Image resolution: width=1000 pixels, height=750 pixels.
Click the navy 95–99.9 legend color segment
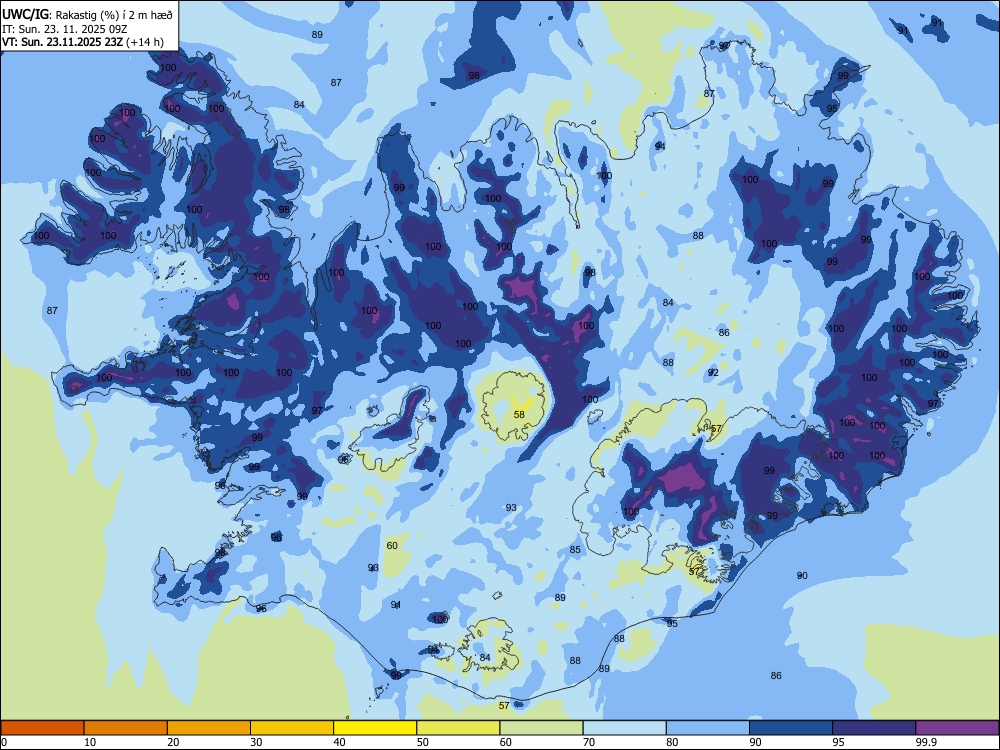click(874, 728)
